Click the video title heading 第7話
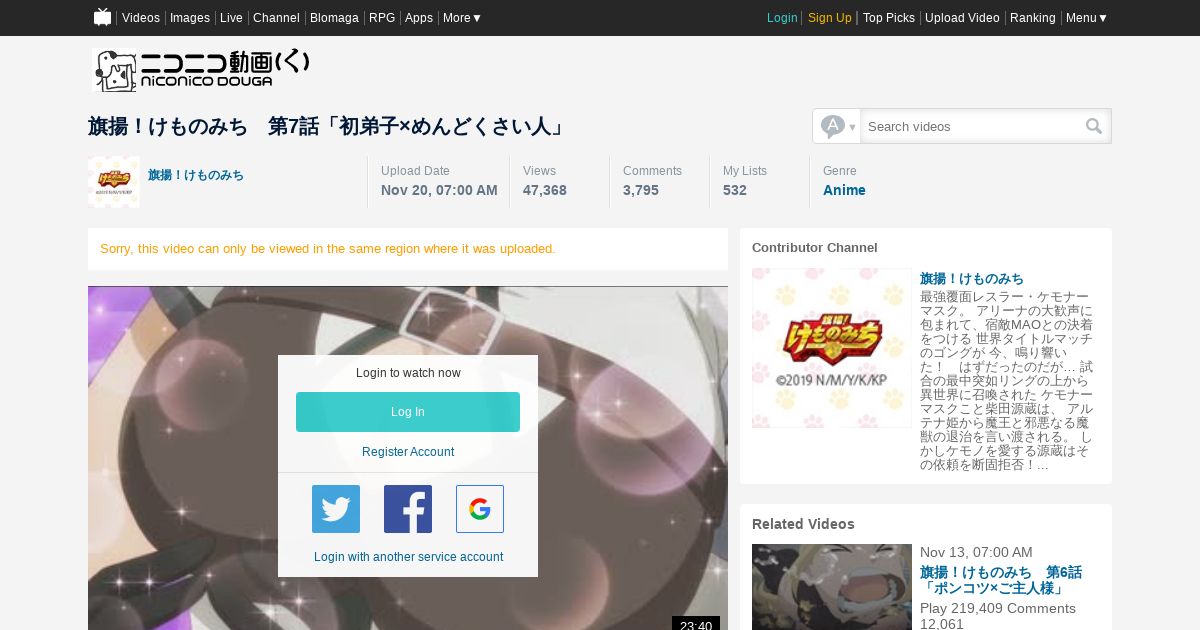 (327, 126)
